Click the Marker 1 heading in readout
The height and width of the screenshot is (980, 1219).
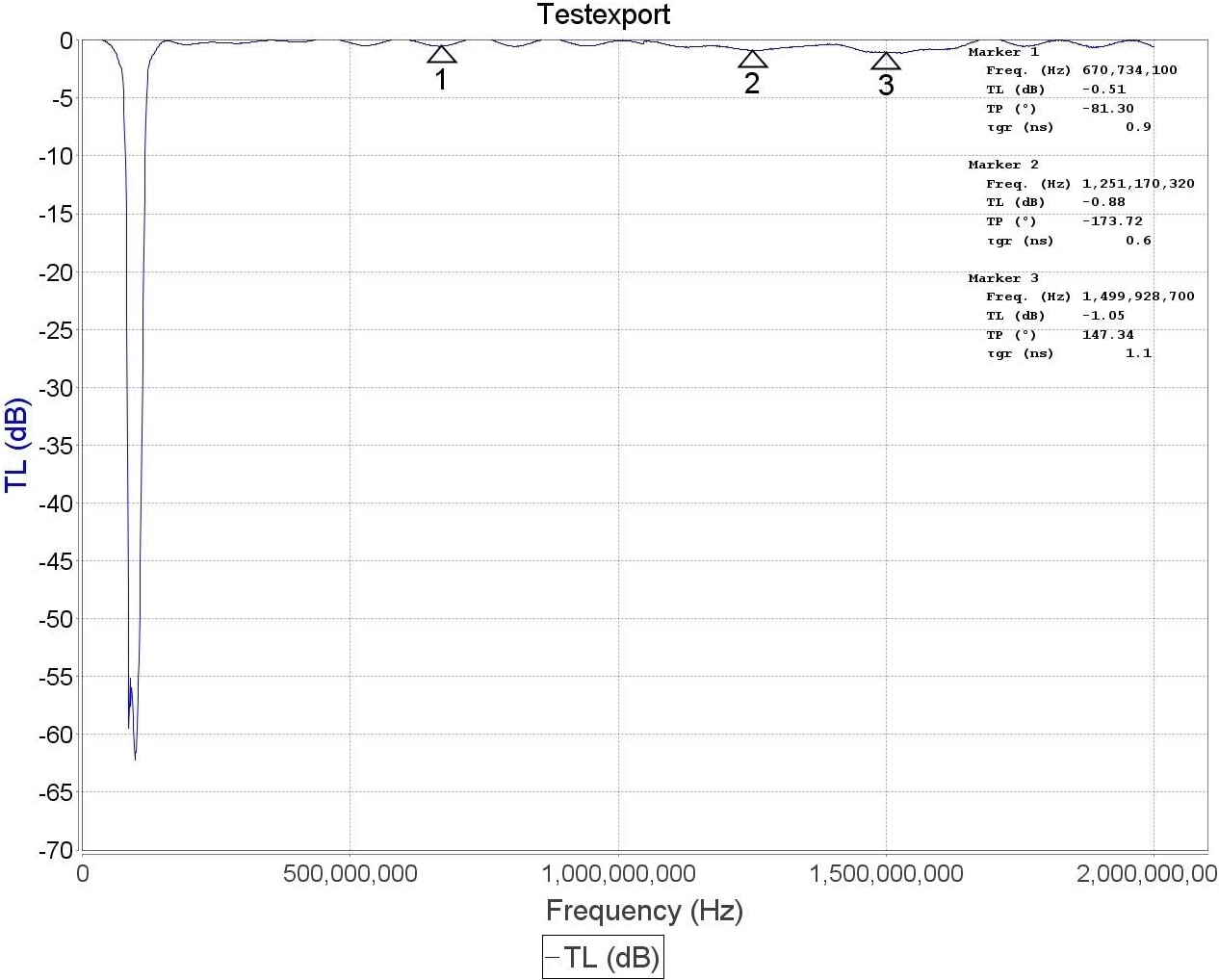click(1003, 52)
